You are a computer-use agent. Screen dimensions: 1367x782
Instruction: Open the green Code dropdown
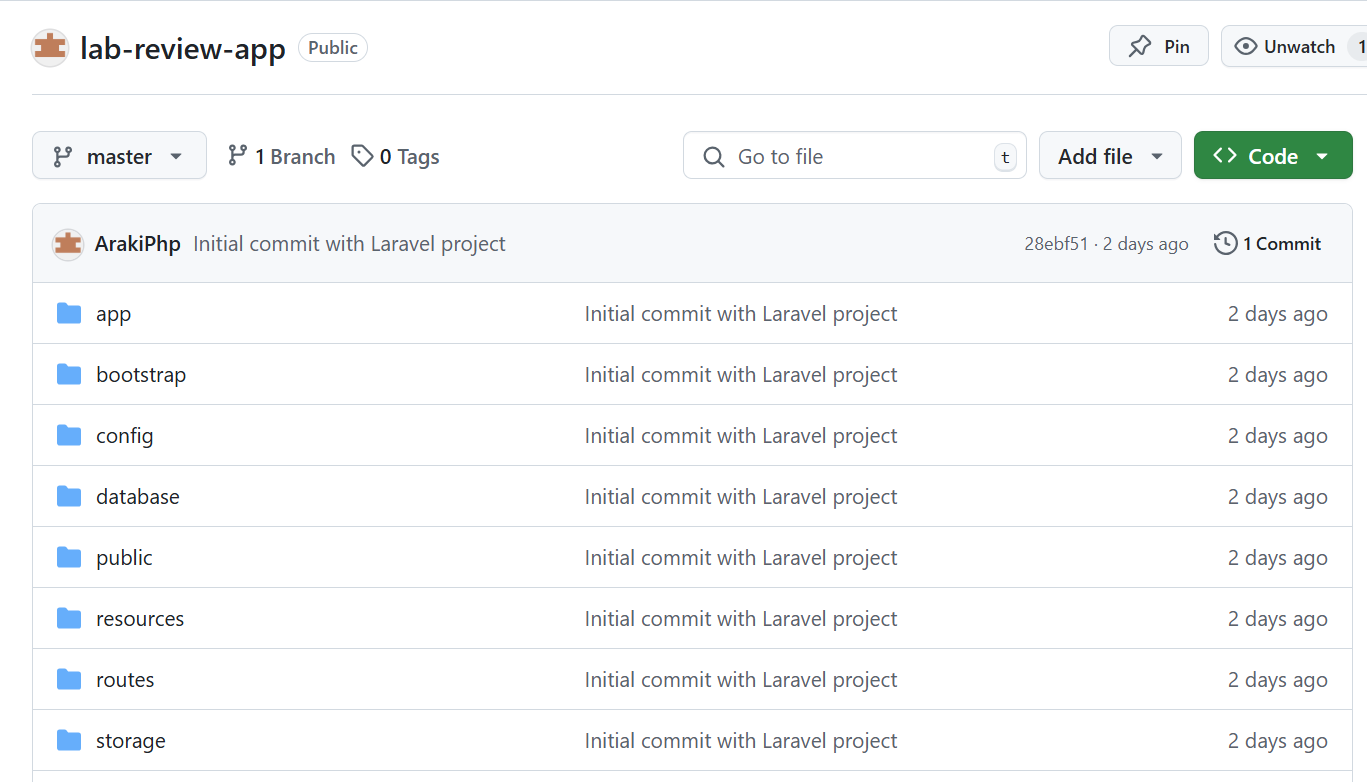tap(1272, 156)
